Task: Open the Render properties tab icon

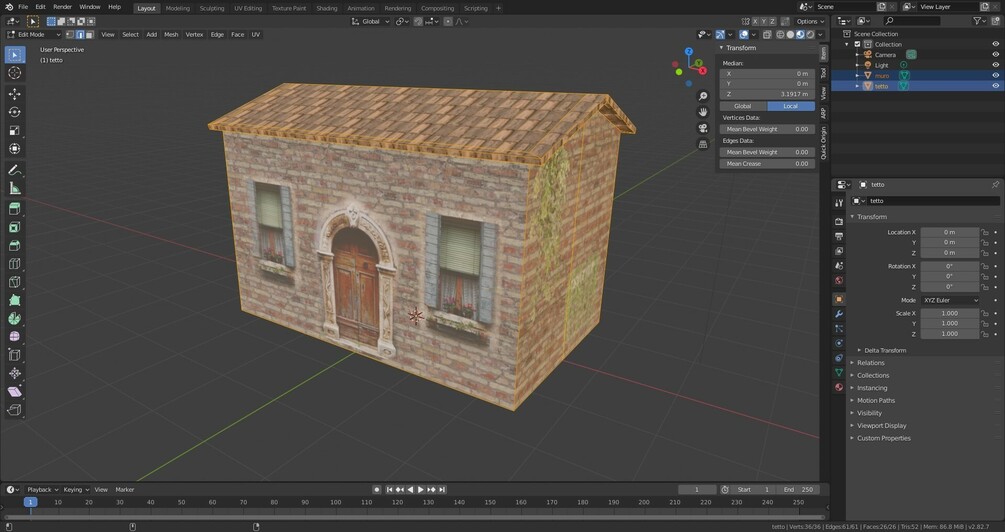Action: point(839,221)
